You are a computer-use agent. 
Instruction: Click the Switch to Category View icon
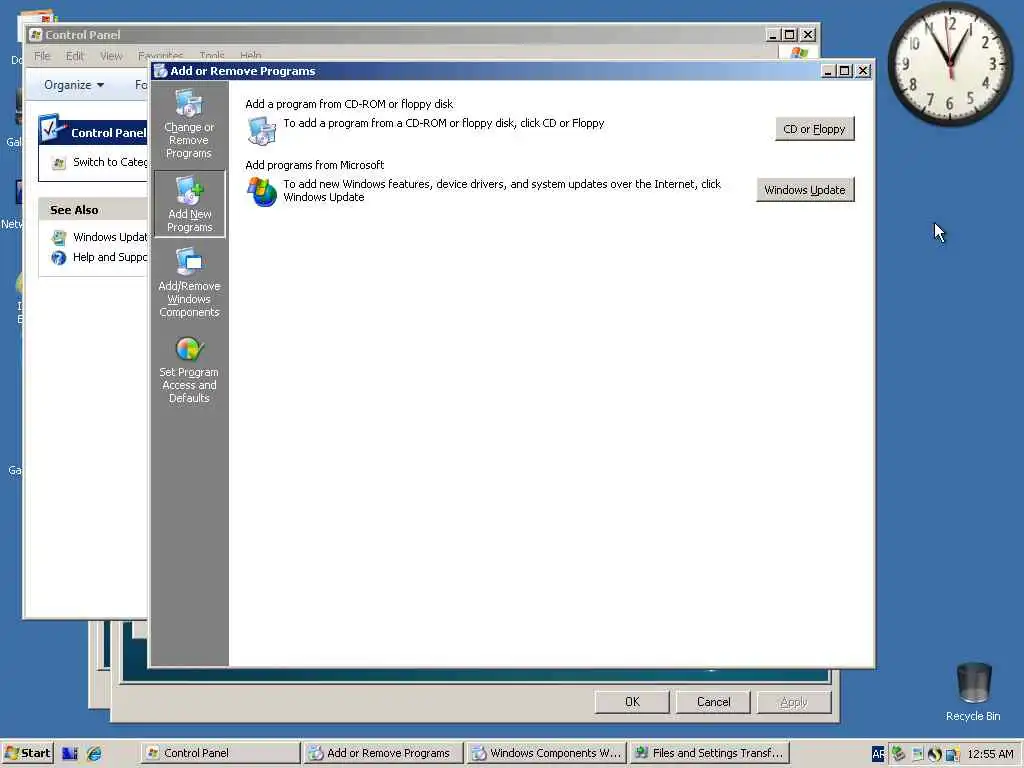pos(59,163)
